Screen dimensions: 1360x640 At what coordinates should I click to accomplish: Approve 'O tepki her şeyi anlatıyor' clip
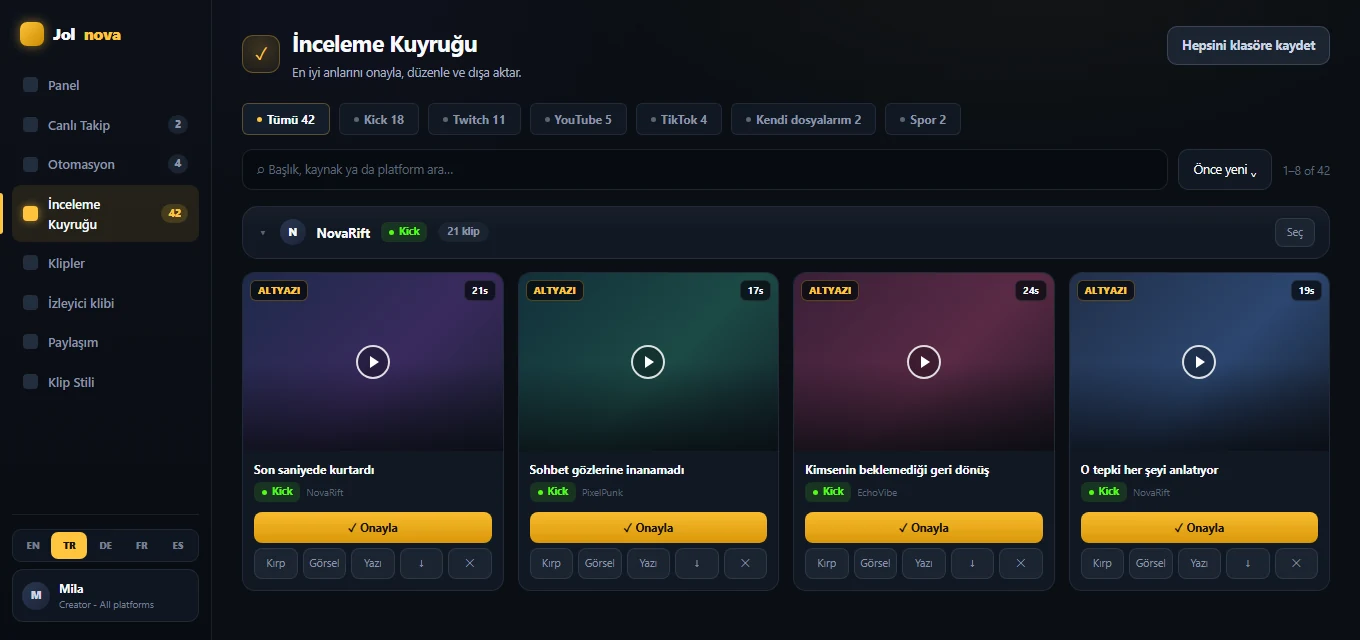pos(1199,527)
